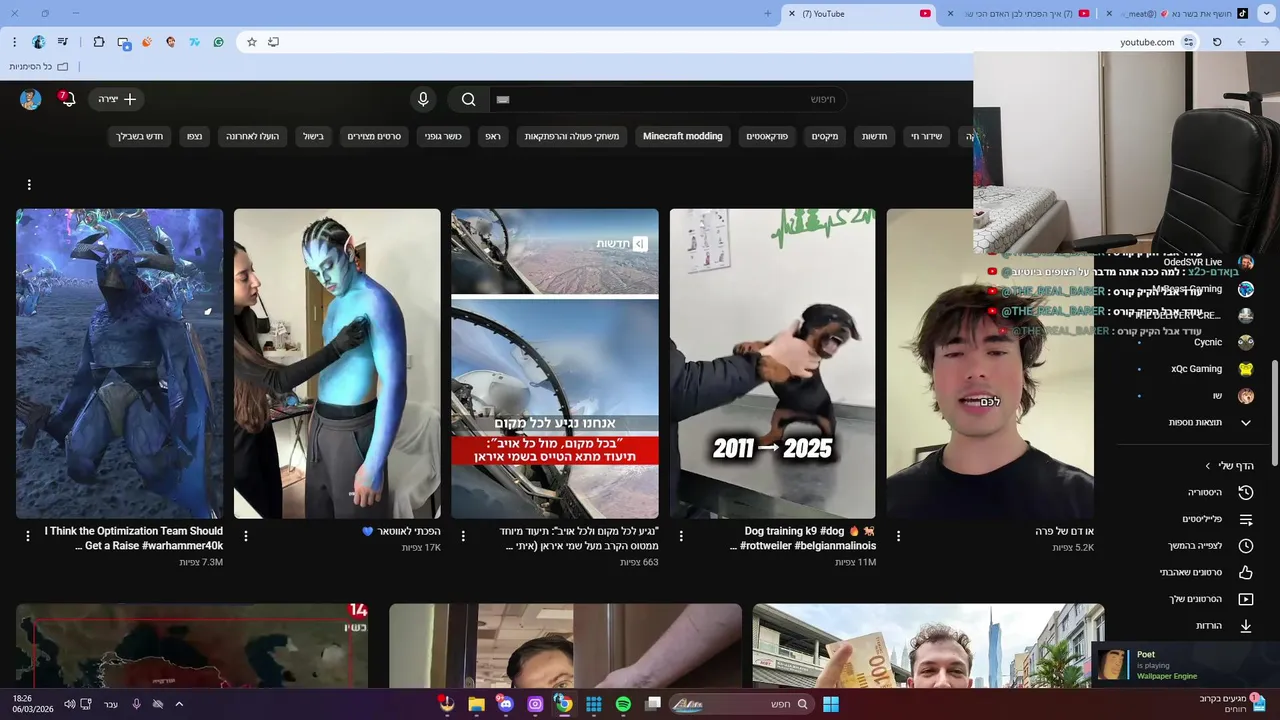The width and height of the screenshot is (1280, 720).
Task: Open the YouTube account avatar menu
Action: [30, 99]
